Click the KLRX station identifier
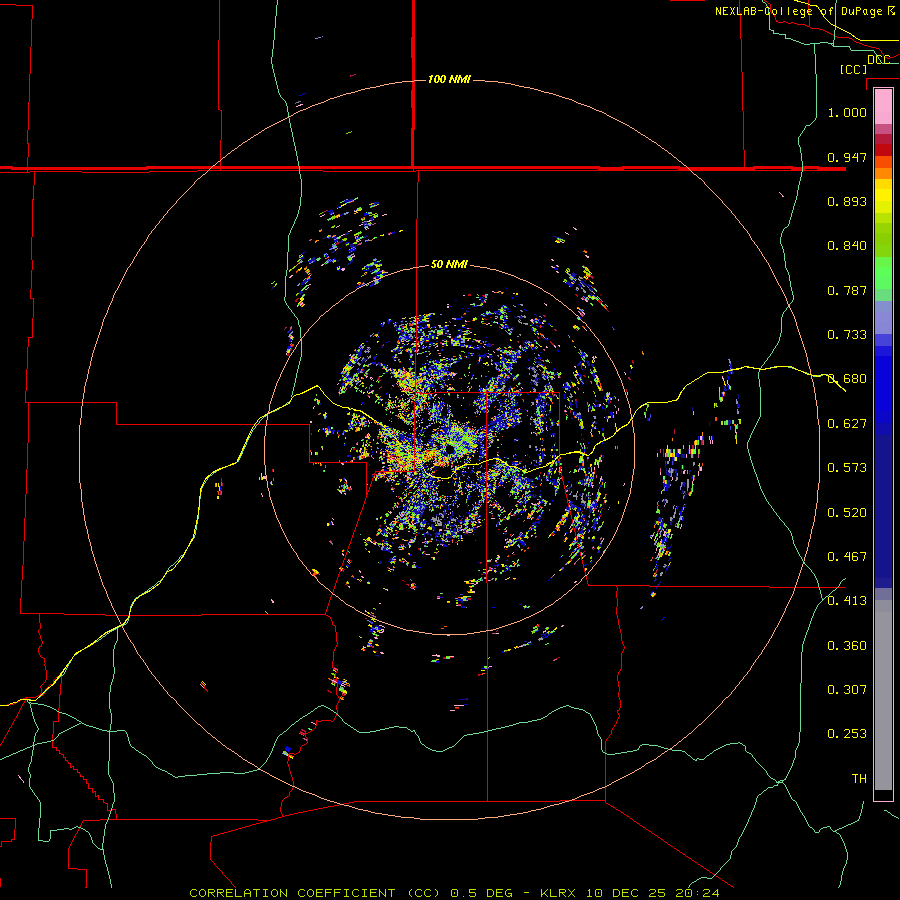 point(559,893)
